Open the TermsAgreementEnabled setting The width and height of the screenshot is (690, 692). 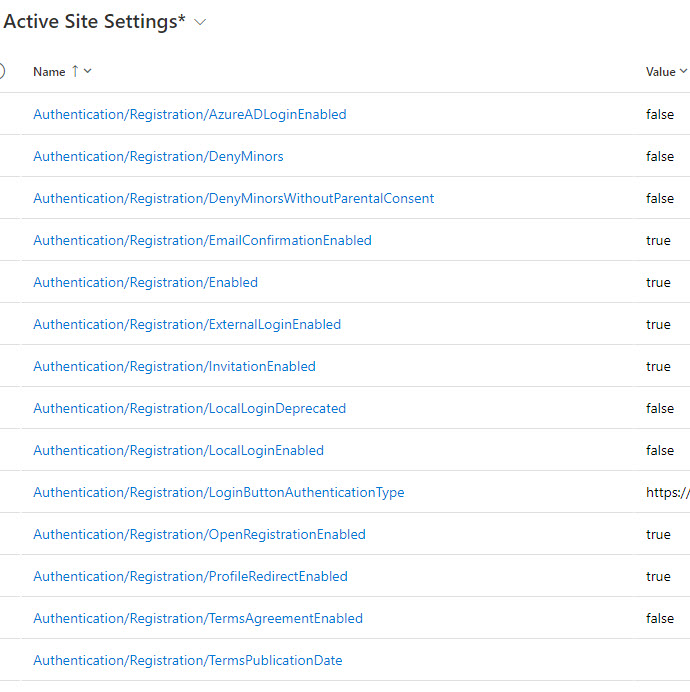198,618
